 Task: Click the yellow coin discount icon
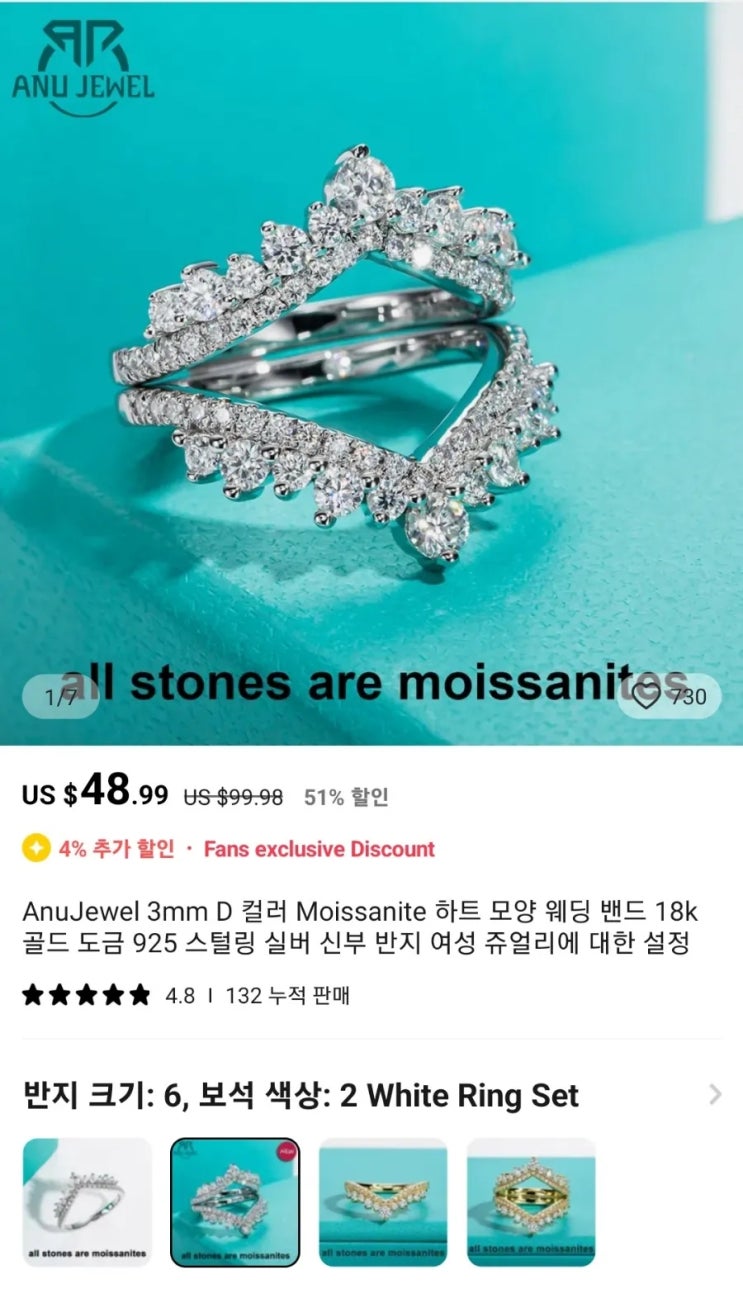click(36, 849)
